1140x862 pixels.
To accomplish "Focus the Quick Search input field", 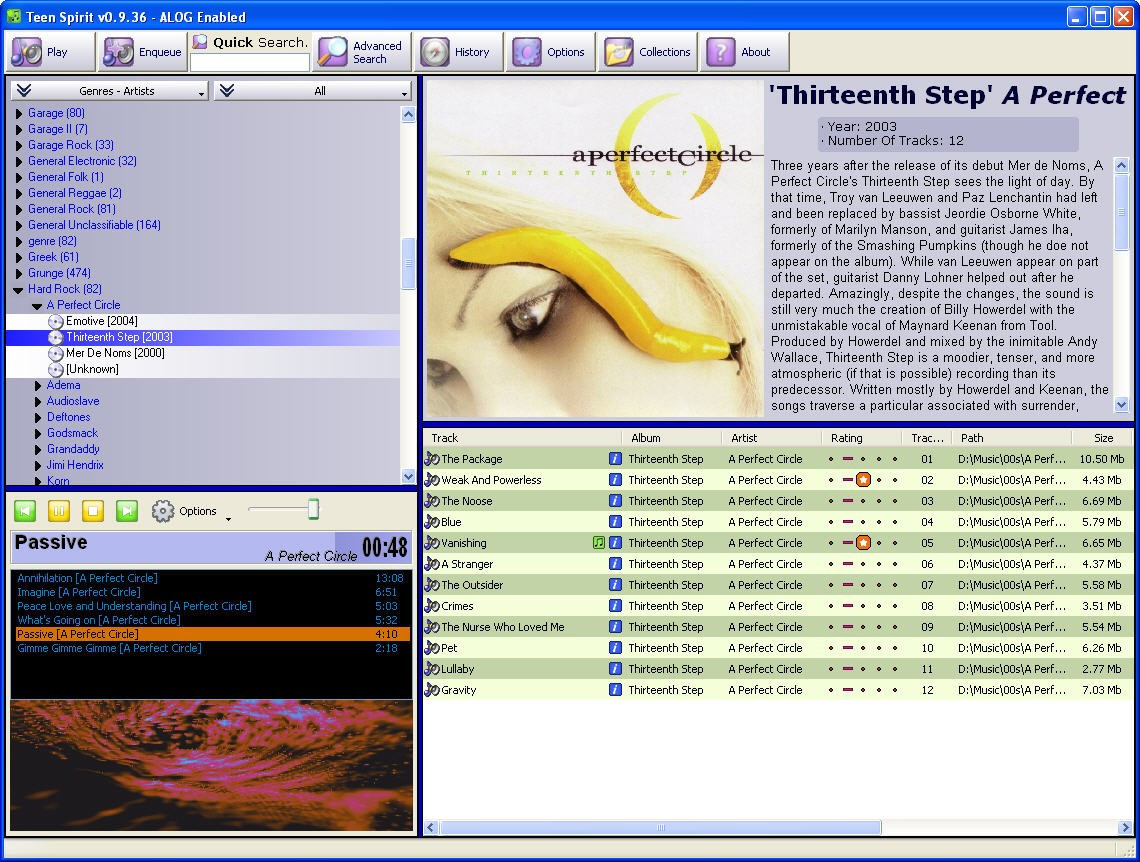I will 249,63.
